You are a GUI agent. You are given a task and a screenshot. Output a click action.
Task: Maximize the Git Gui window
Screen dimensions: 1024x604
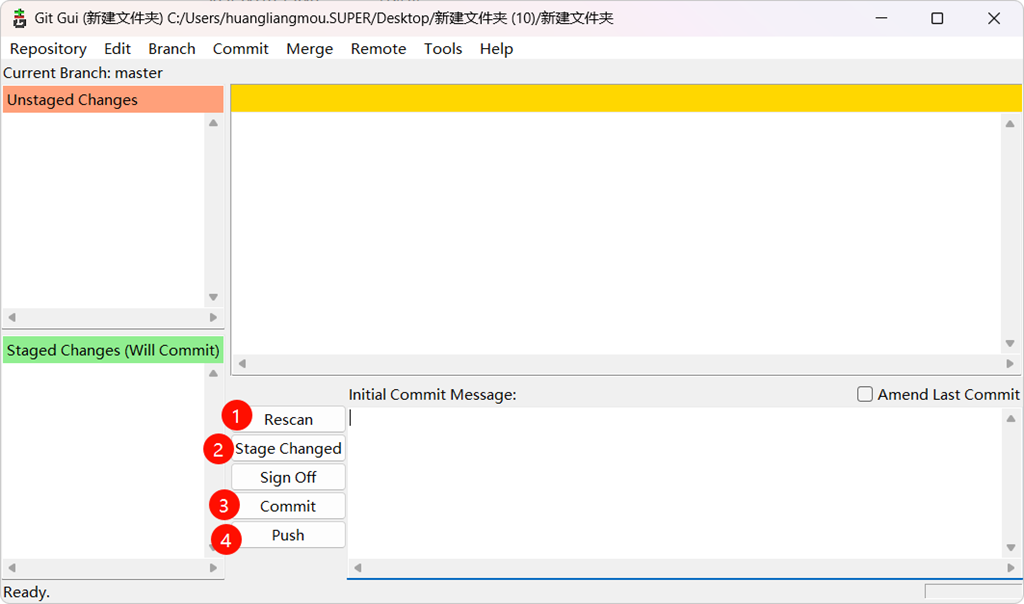pos(937,18)
